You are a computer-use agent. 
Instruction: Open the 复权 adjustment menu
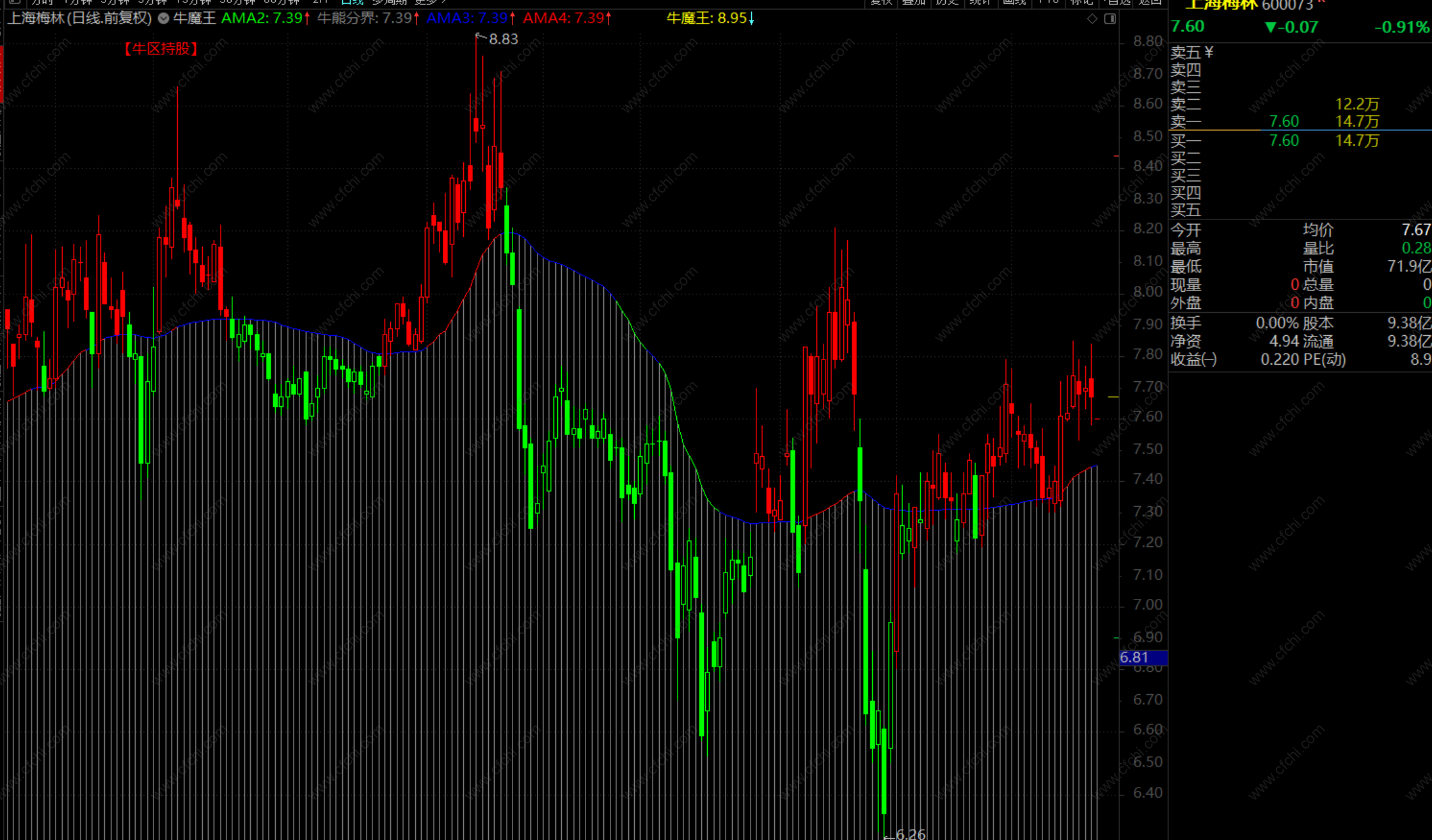881,2
